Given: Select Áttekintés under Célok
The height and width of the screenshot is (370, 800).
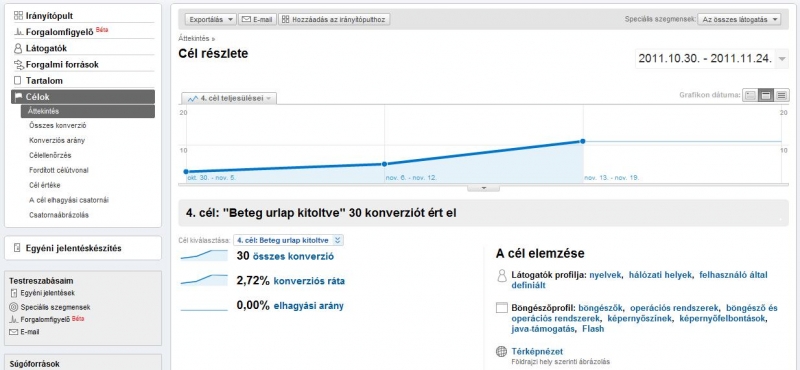Looking at the screenshot, I should pos(88,111).
